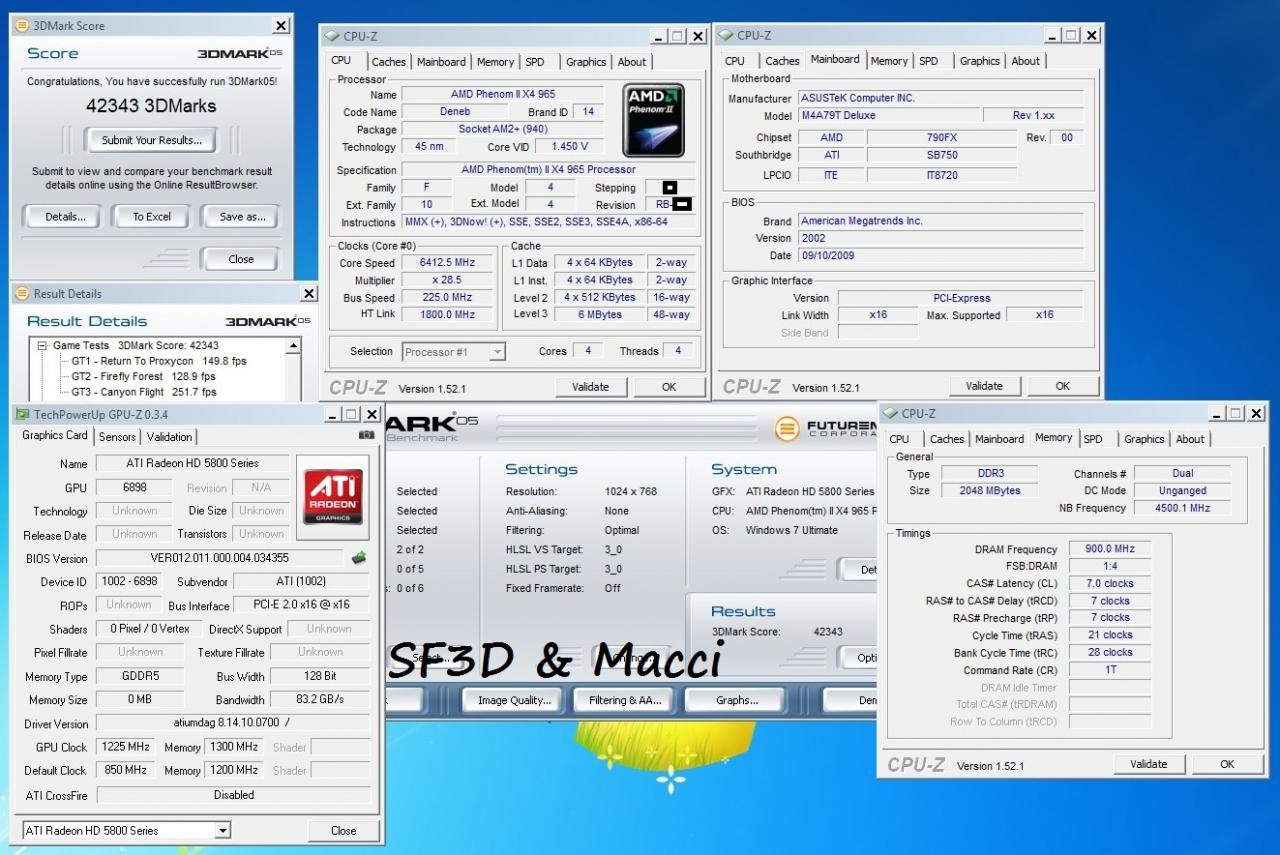Select the GT2 - Firefly Forest result row
Image resolution: width=1280 pixels, height=855 pixels.
point(143,377)
